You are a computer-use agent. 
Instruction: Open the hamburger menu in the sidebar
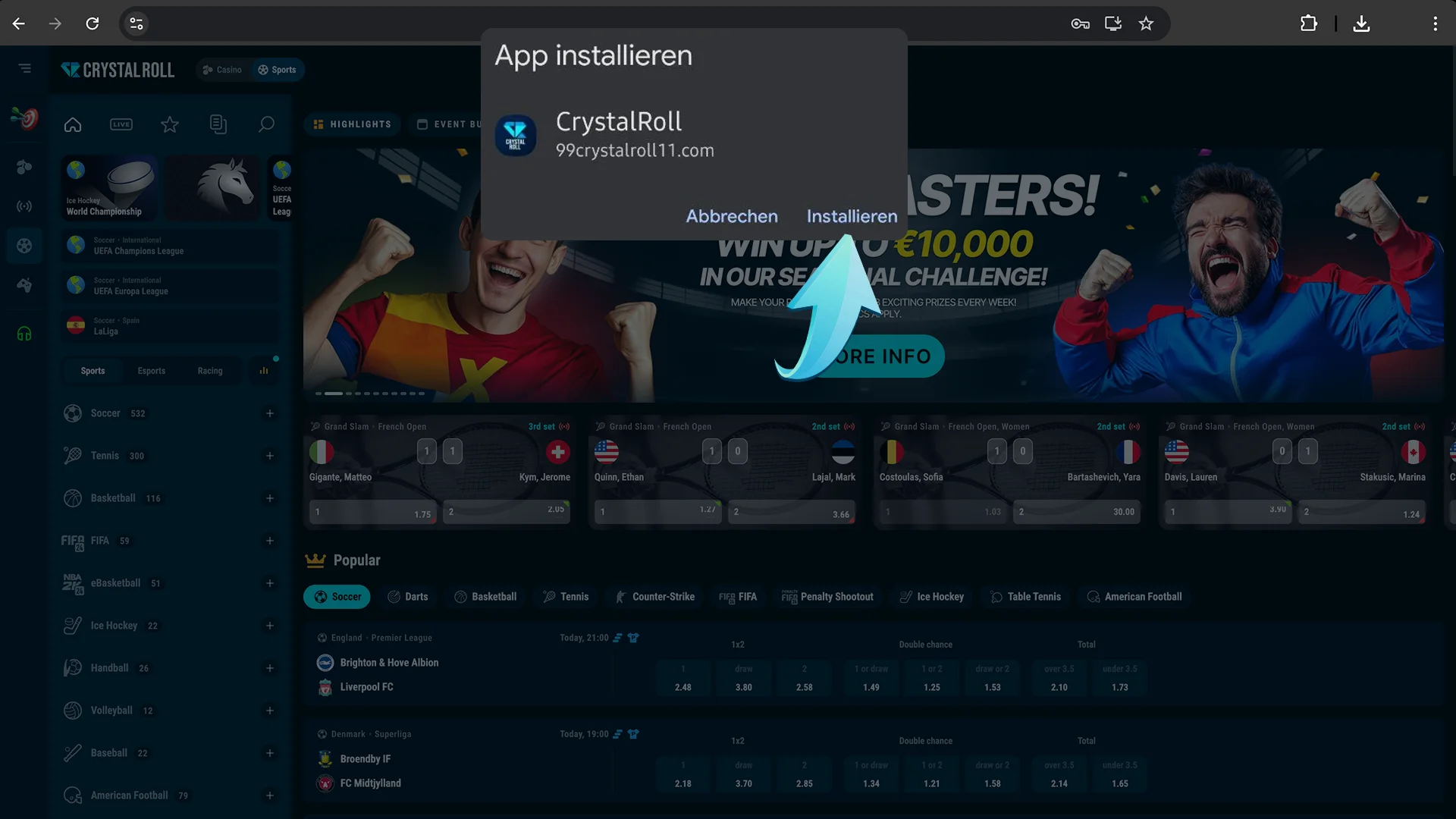[x=24, y=68]
